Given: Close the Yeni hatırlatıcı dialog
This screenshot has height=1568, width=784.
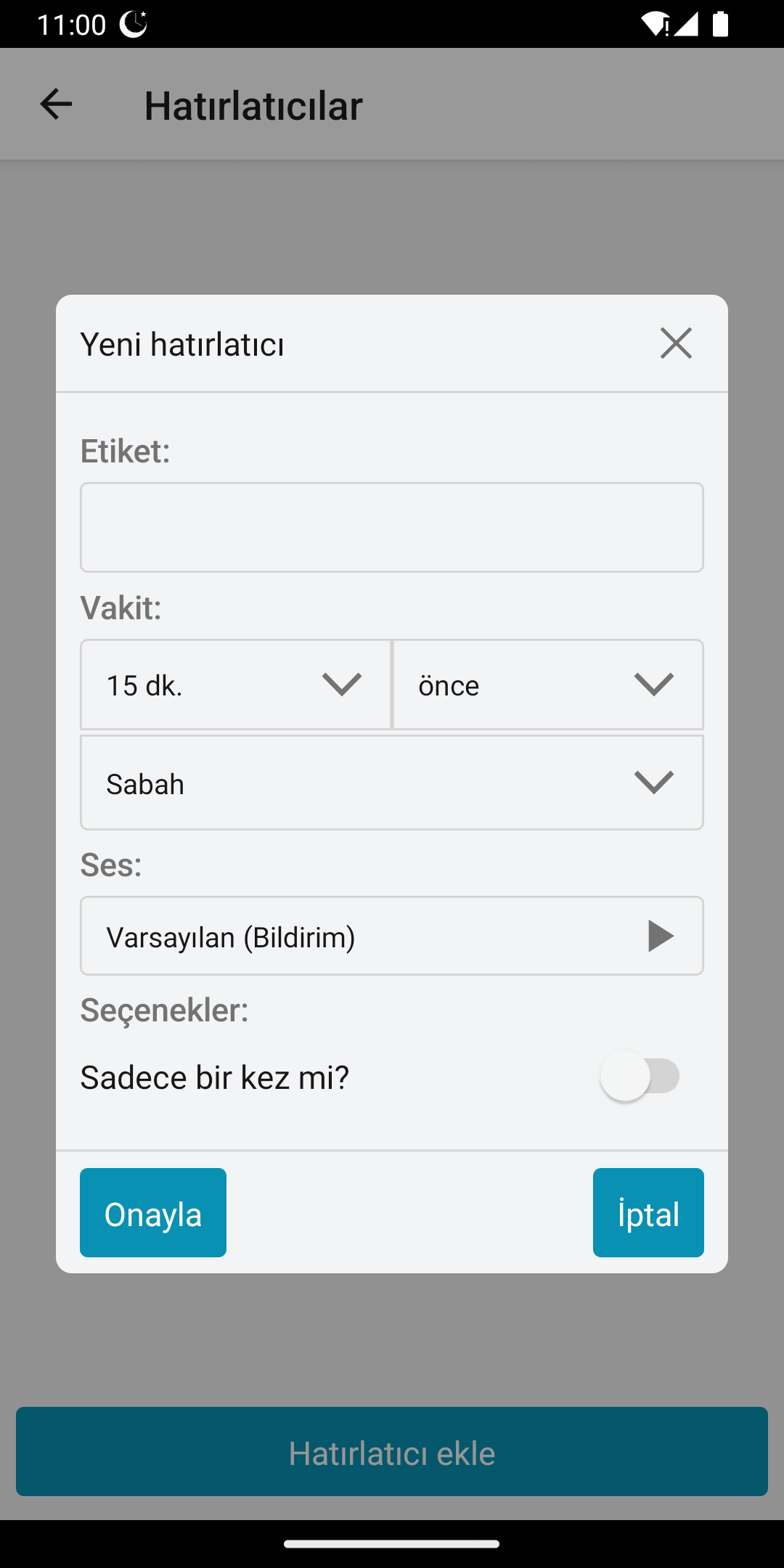Looking at the screenshot, I should point(676,343).
